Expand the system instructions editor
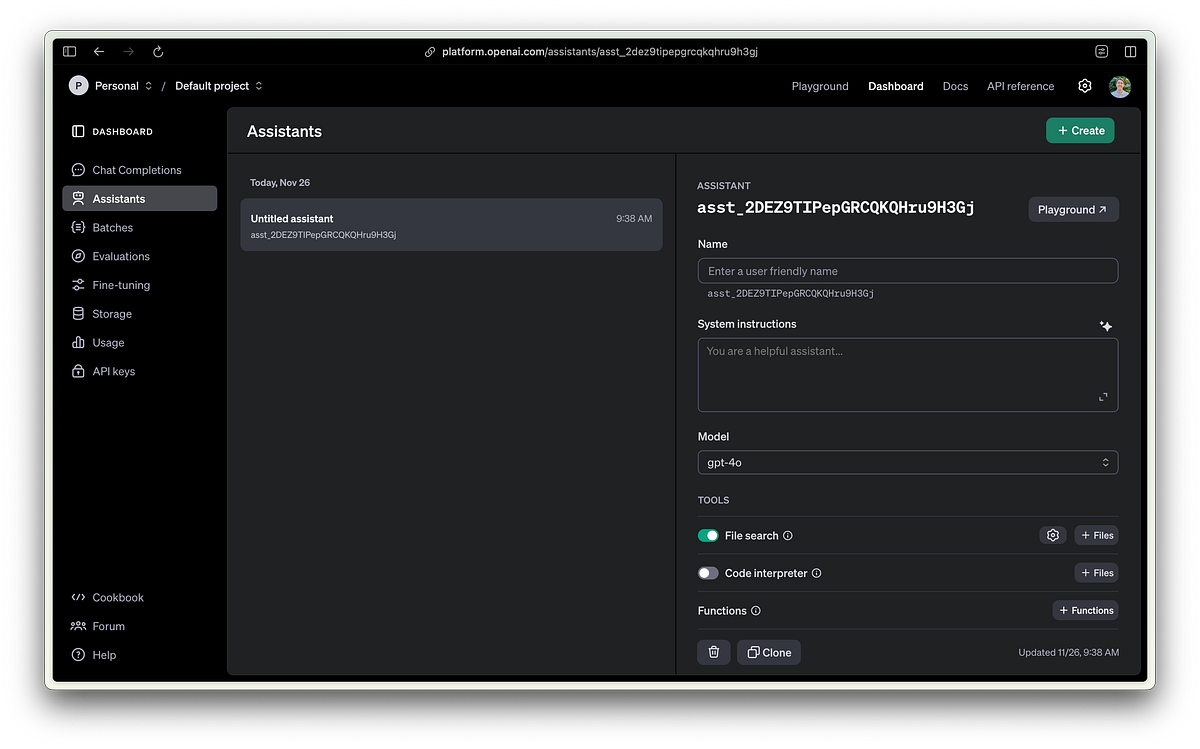1200x749 pixels. click(1103, 396)
